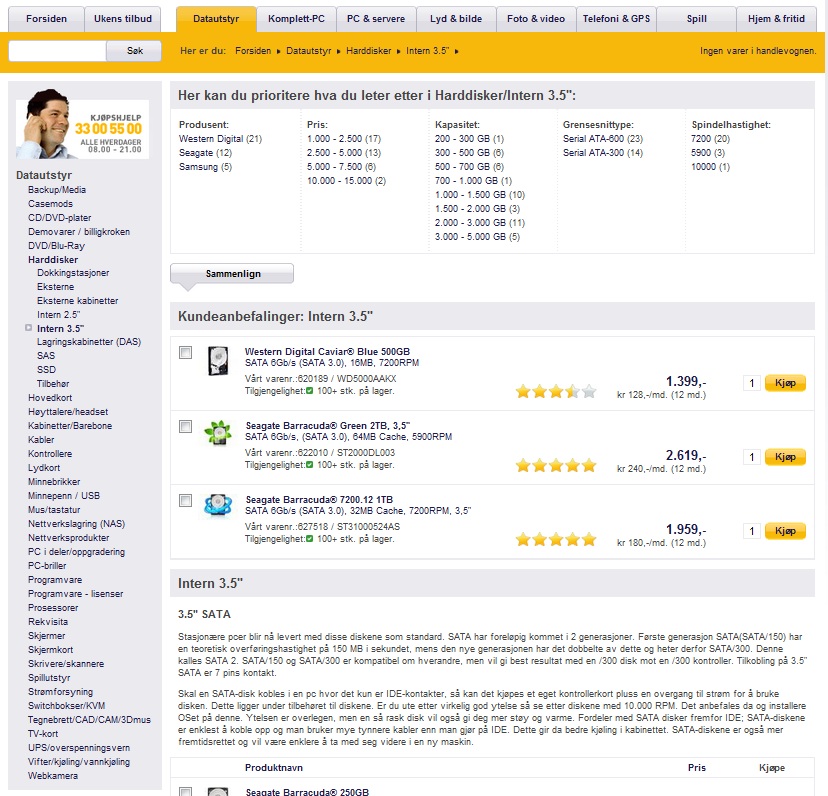Open Western Digital Caviar Blue 500GB title
Image resolution: width=828 pixels, height=796 pixels.
pos(327,352)
